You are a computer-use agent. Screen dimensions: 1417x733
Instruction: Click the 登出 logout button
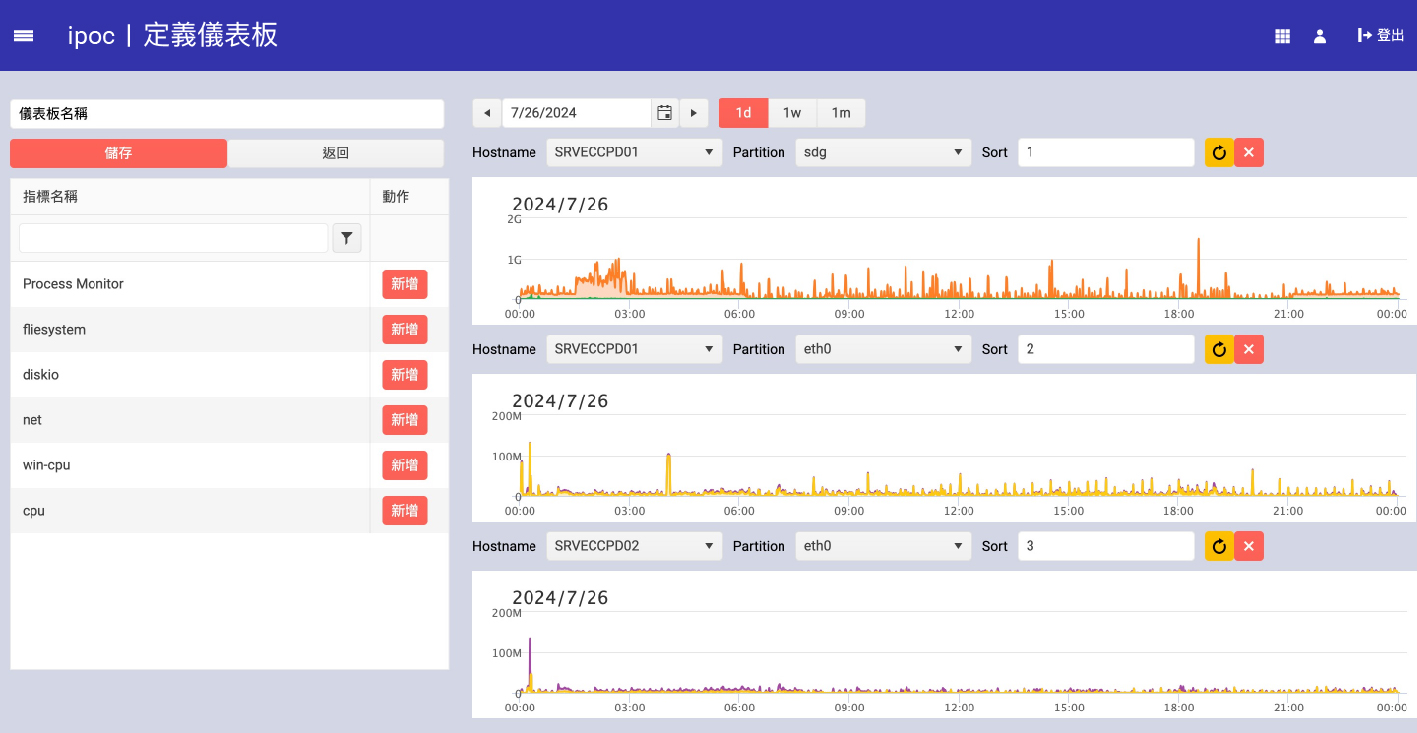[x=1381, y=36]
